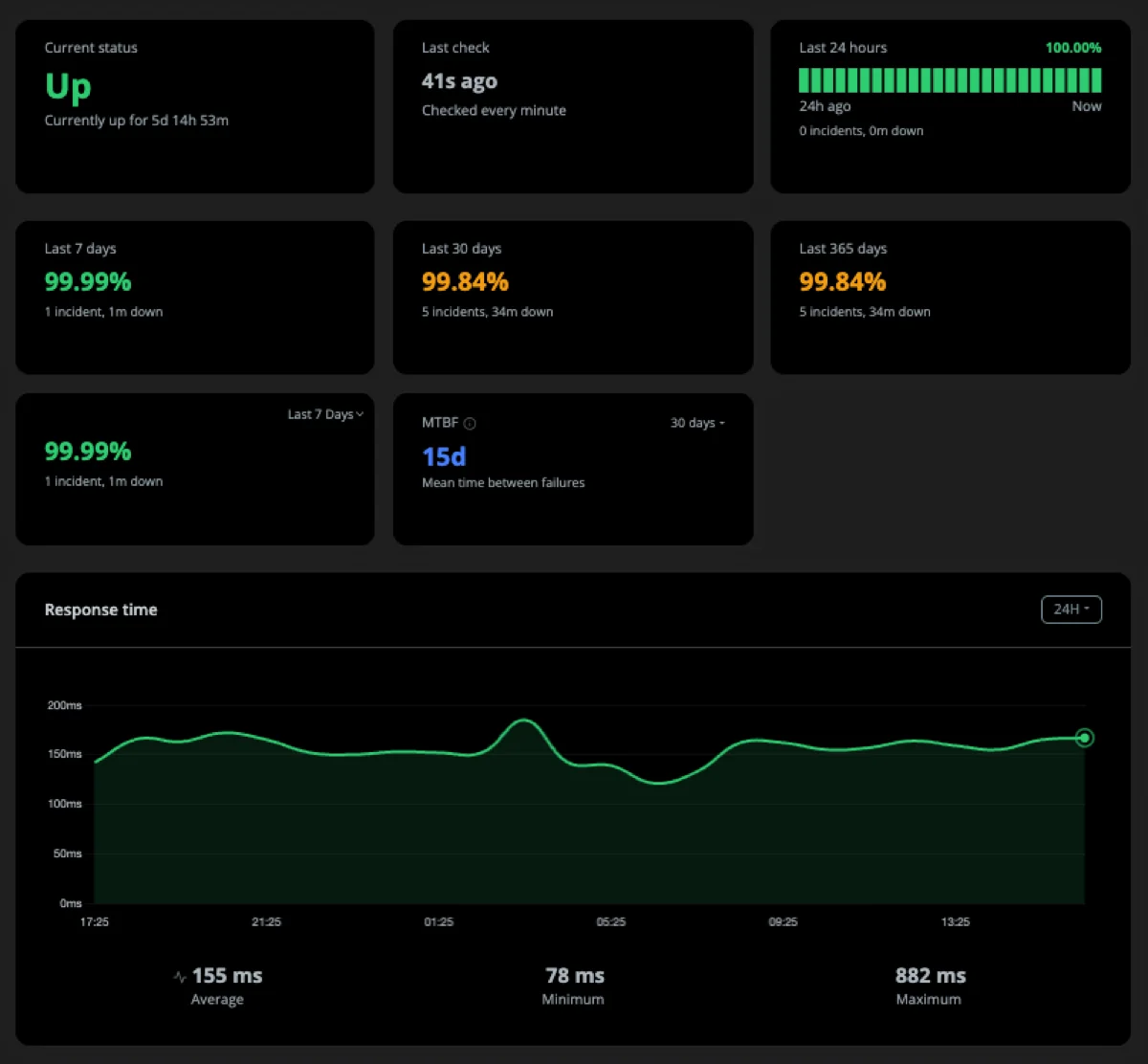The height and width of the screenshot is (1064, 1148).
Task: Click 'Mean time between failures' text
Action: (x=503, y=483)
